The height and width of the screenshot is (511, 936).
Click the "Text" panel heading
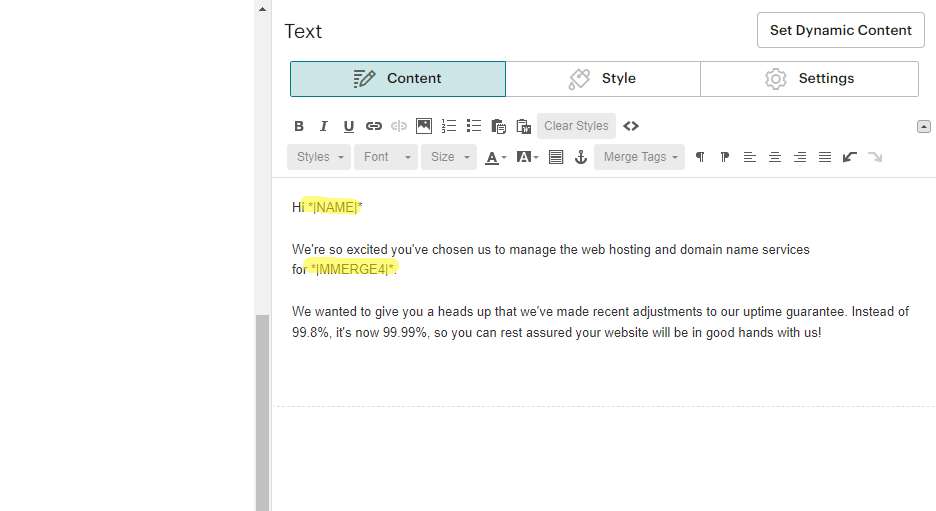coord(303,31)
